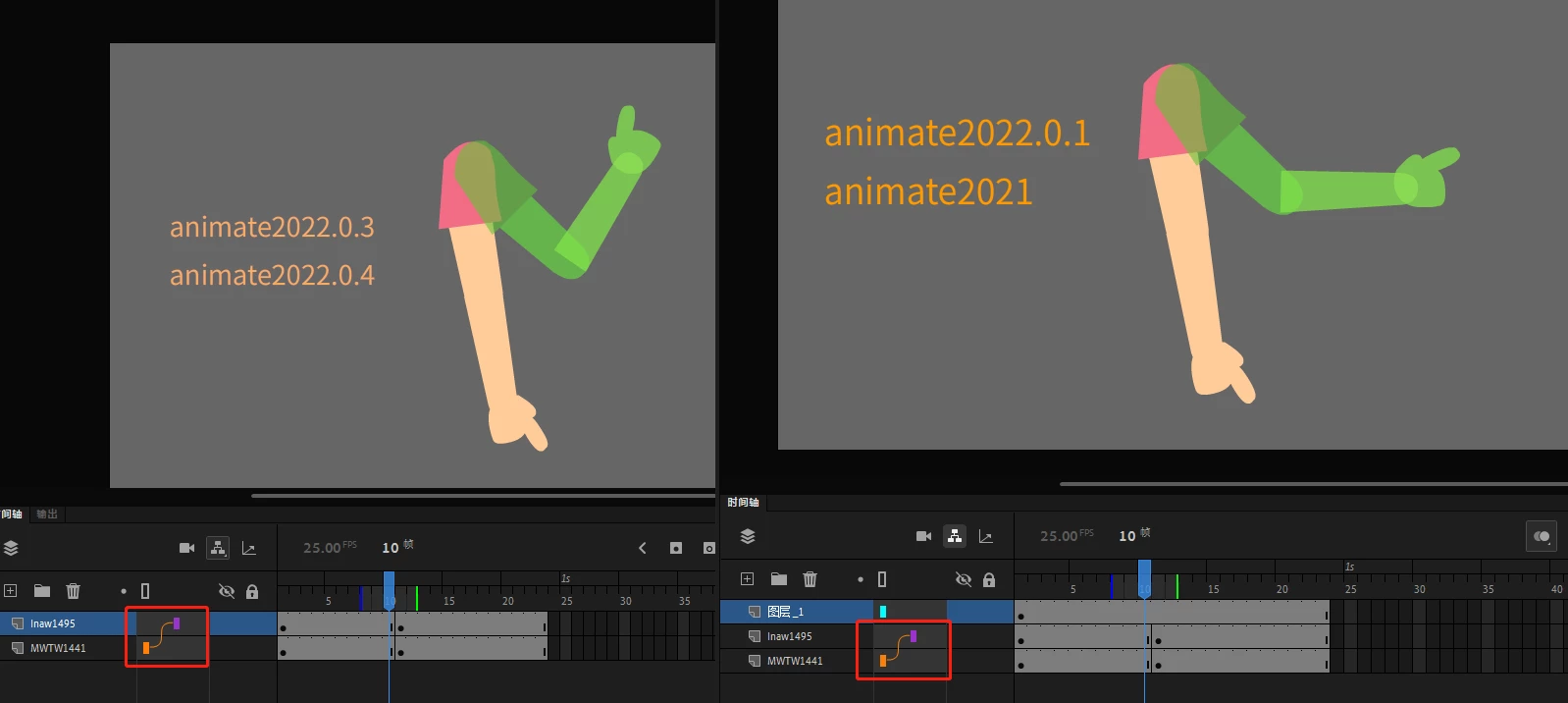
Task: Delete layer with trash icon in left timeline
Action: pyautogui.click(x=73, y=591)
